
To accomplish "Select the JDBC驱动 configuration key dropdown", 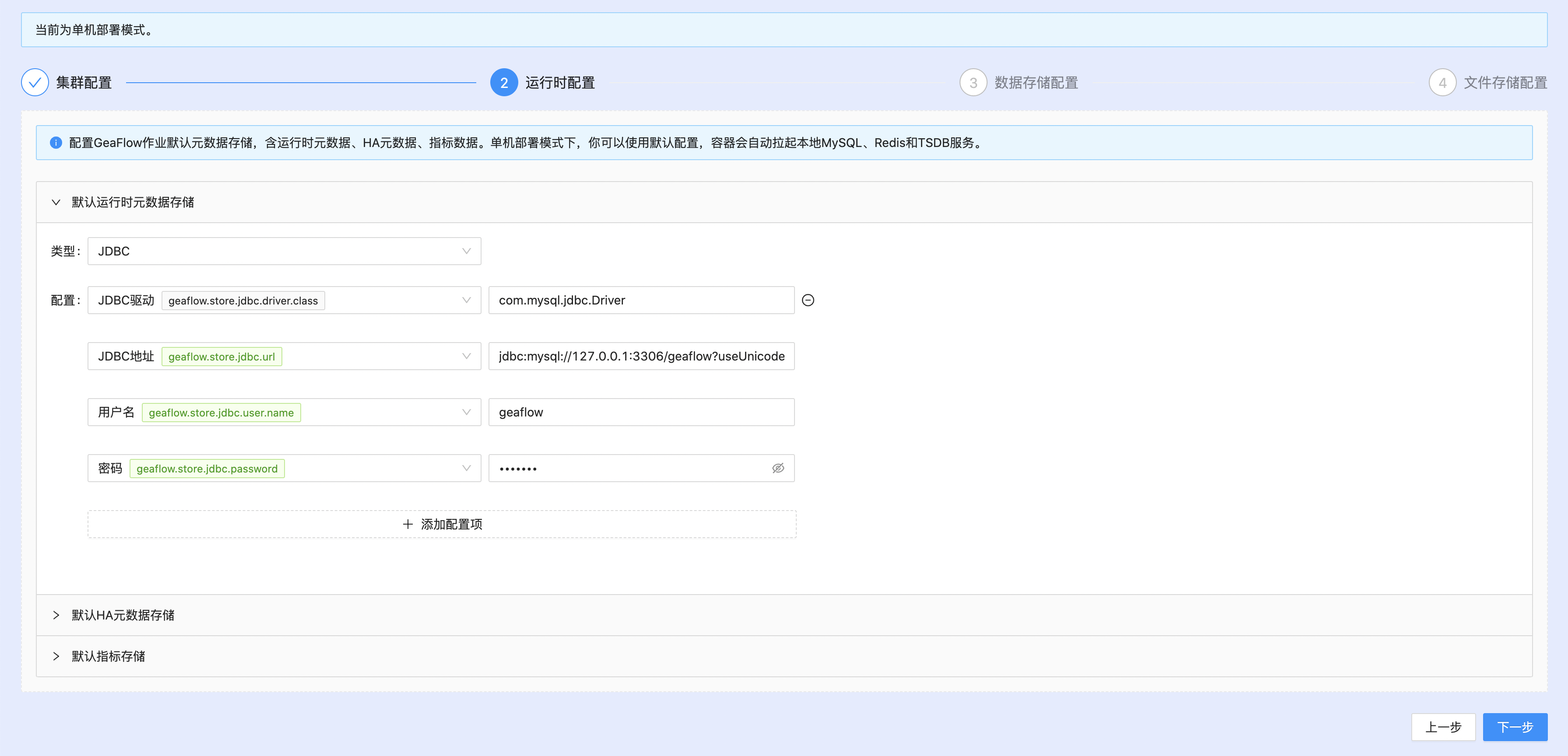I will (284, 300).
